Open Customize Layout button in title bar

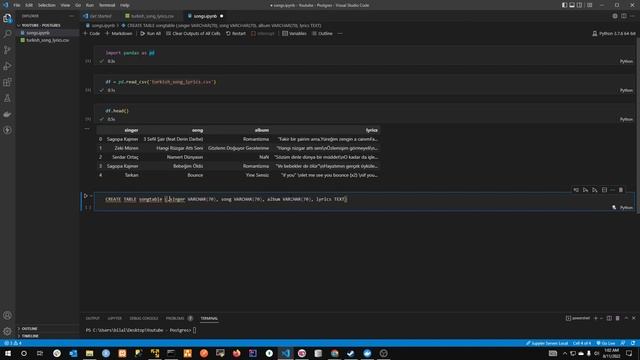click(590, 5)
